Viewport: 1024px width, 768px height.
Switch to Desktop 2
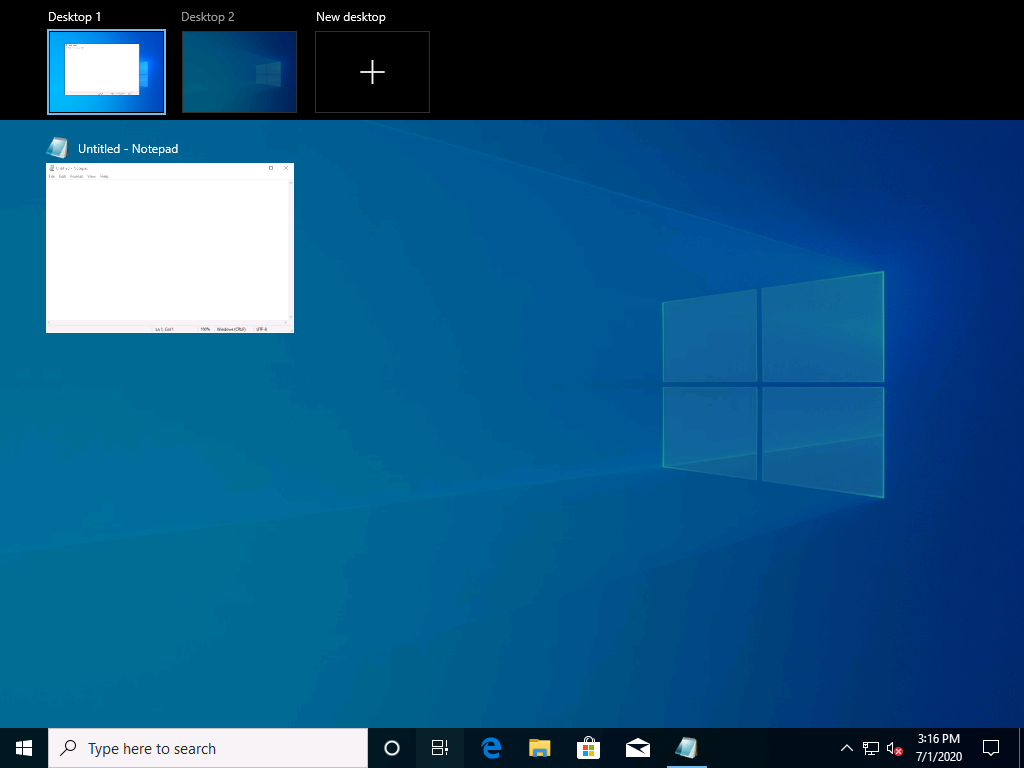239,72
